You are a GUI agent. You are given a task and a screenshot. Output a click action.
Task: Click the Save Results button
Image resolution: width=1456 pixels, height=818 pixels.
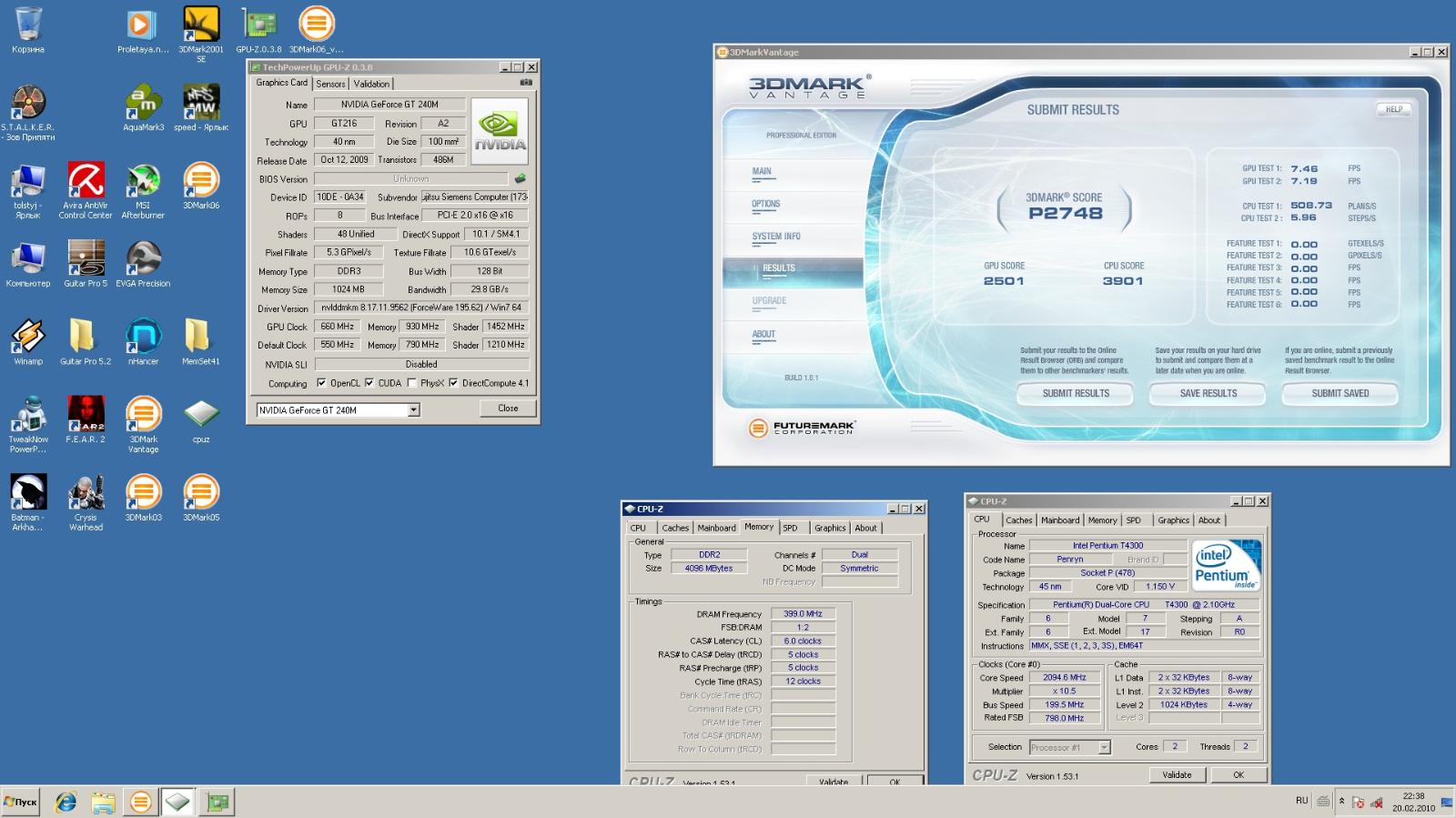pos(1208,393)
